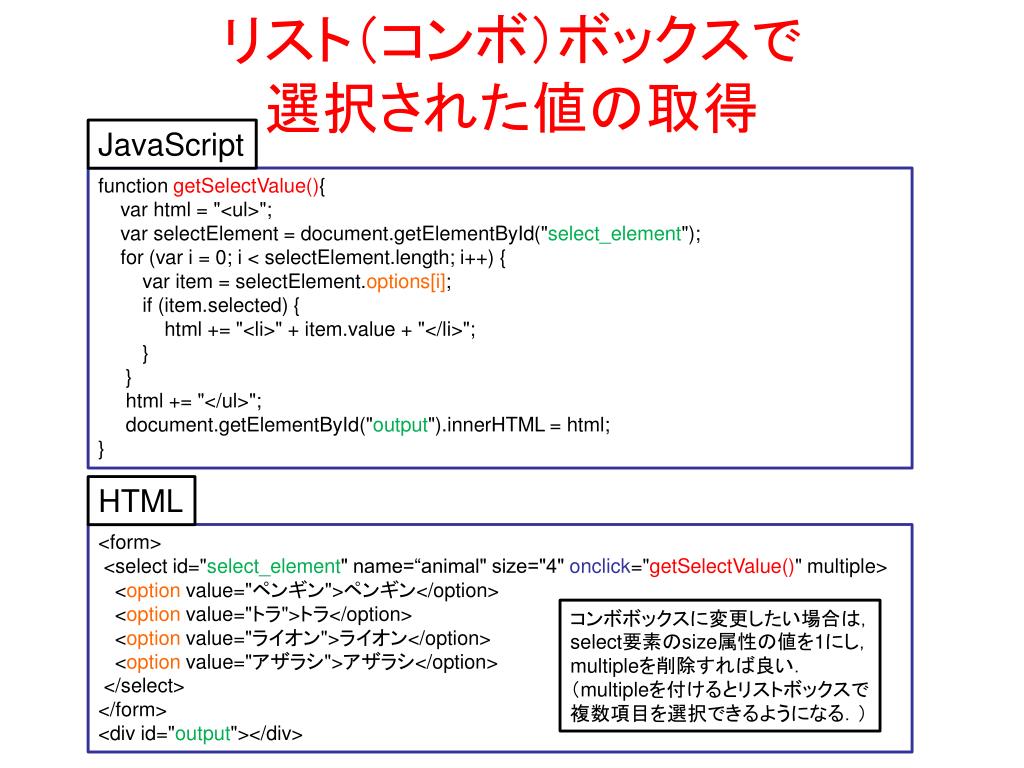Click the slide title リスト(コンボ)ボックスで
Image resolution: width=1024 pixels, height=768 pixels.
point(511,40)
